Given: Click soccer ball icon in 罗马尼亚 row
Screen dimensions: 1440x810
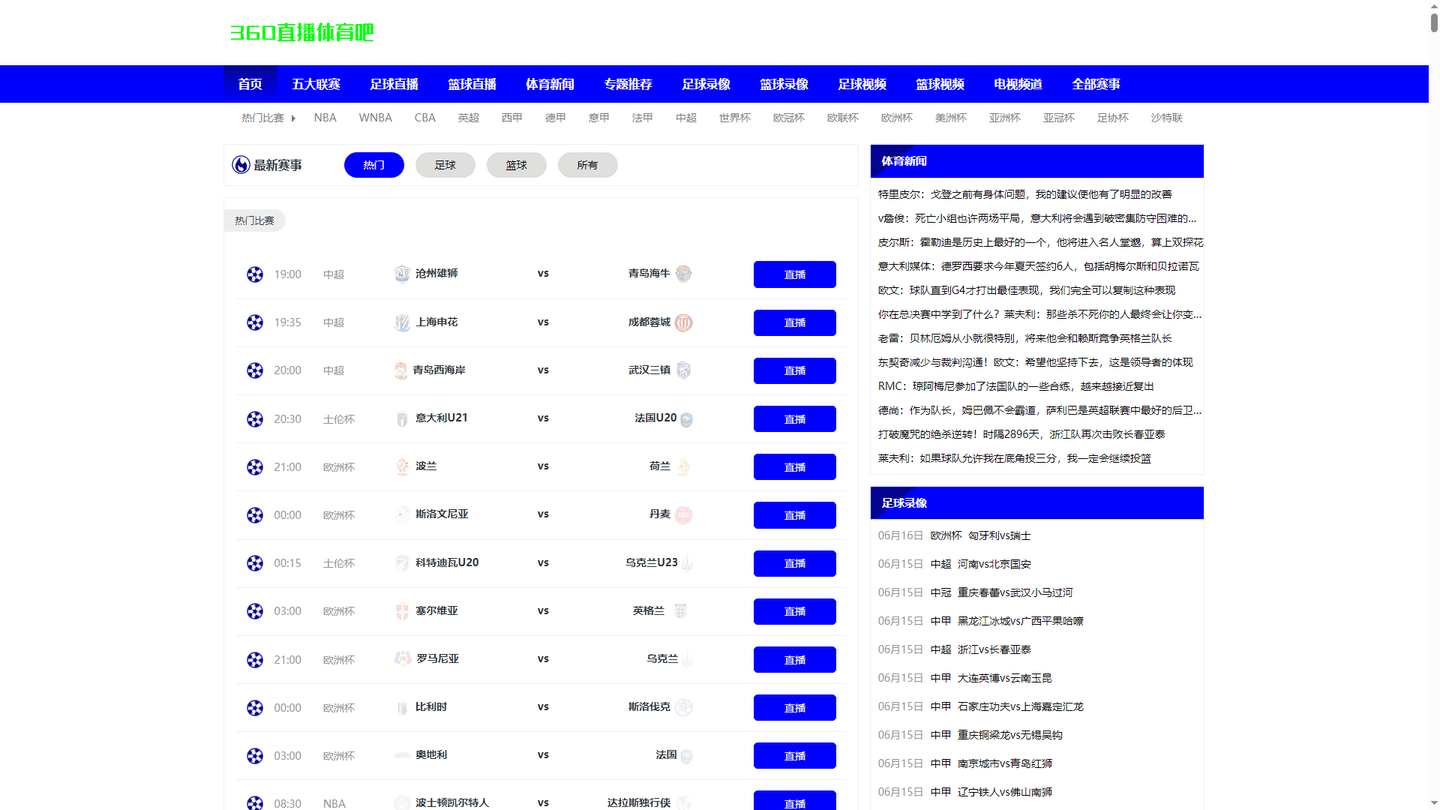Looking at the screenshot, I should click(x=255, y=660).
